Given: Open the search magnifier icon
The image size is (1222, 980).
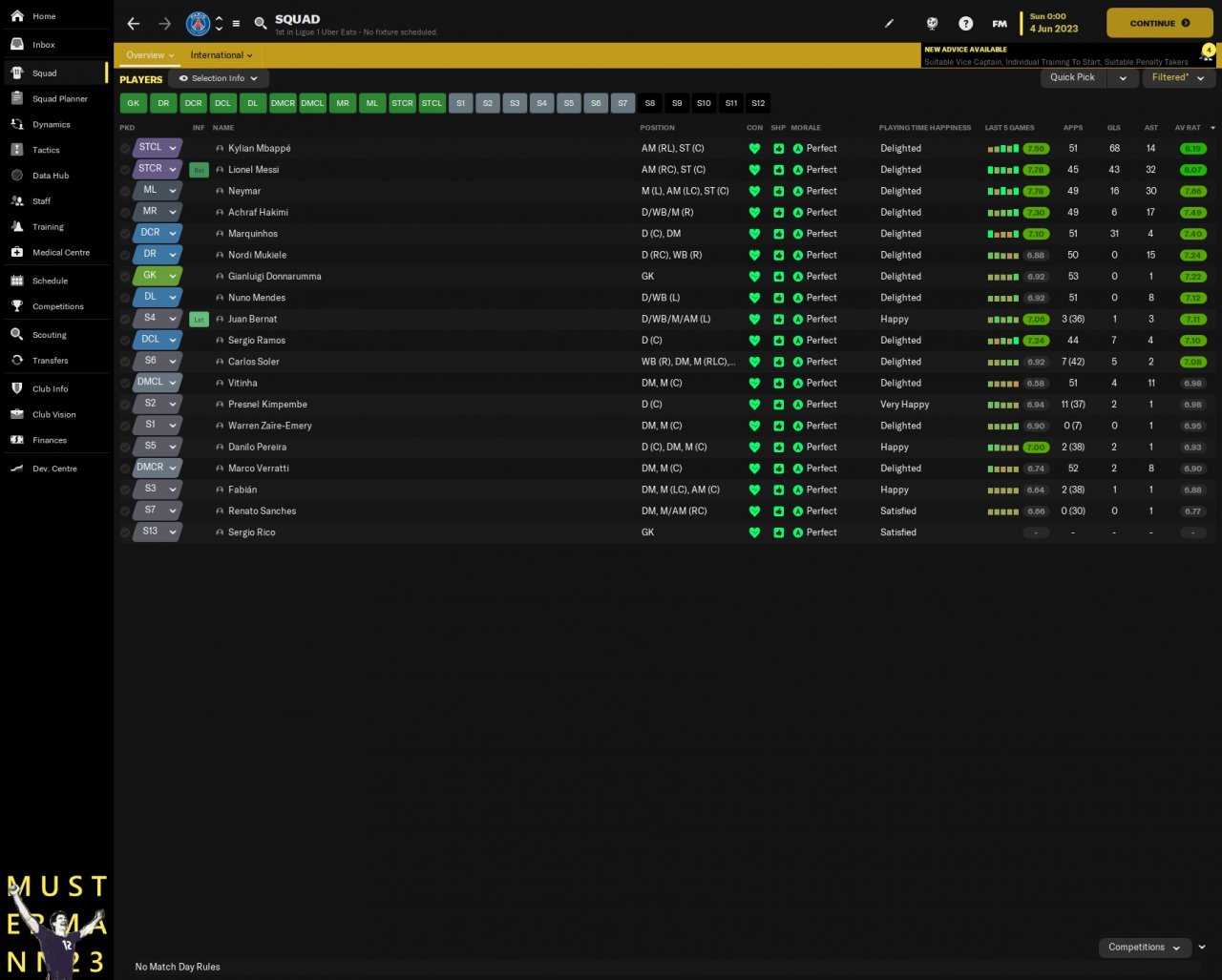Looking at the screenshot, I should tap(261, 24).
